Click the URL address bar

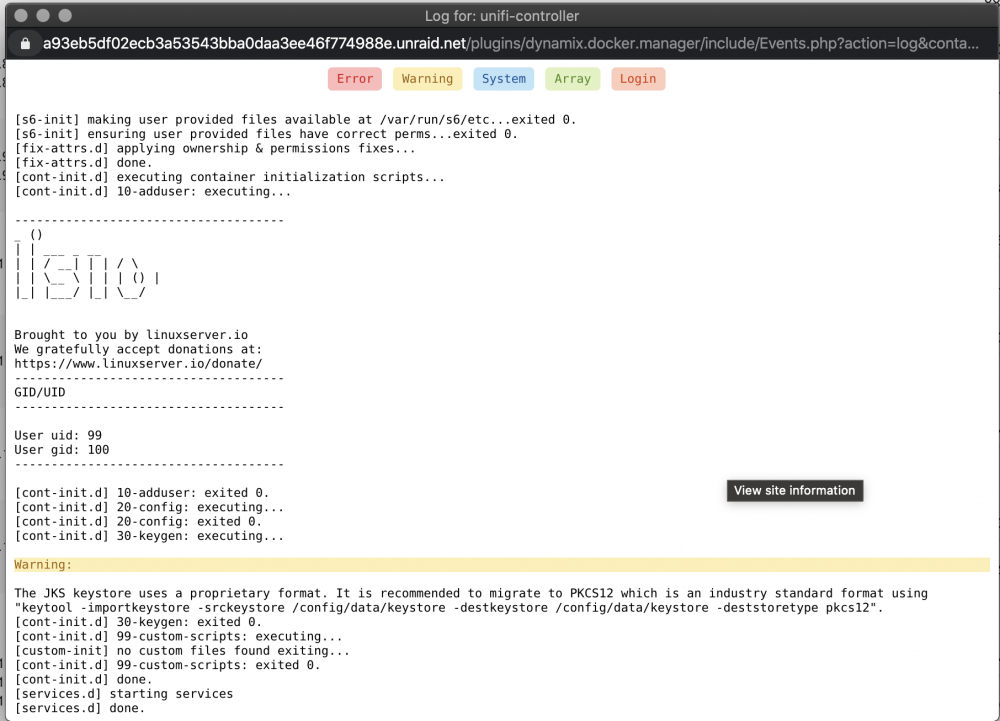click(x=510, y=43)
